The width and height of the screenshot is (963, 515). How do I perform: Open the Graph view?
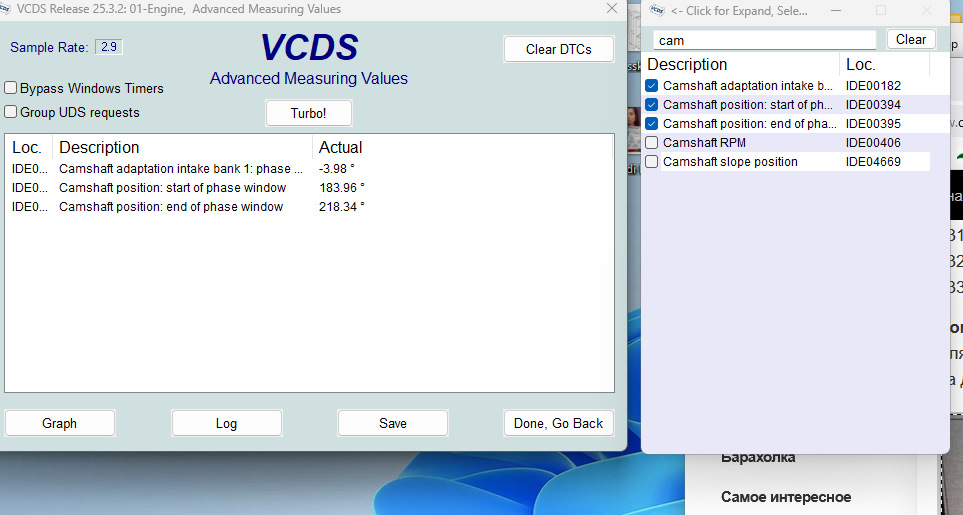click(59, 423)
